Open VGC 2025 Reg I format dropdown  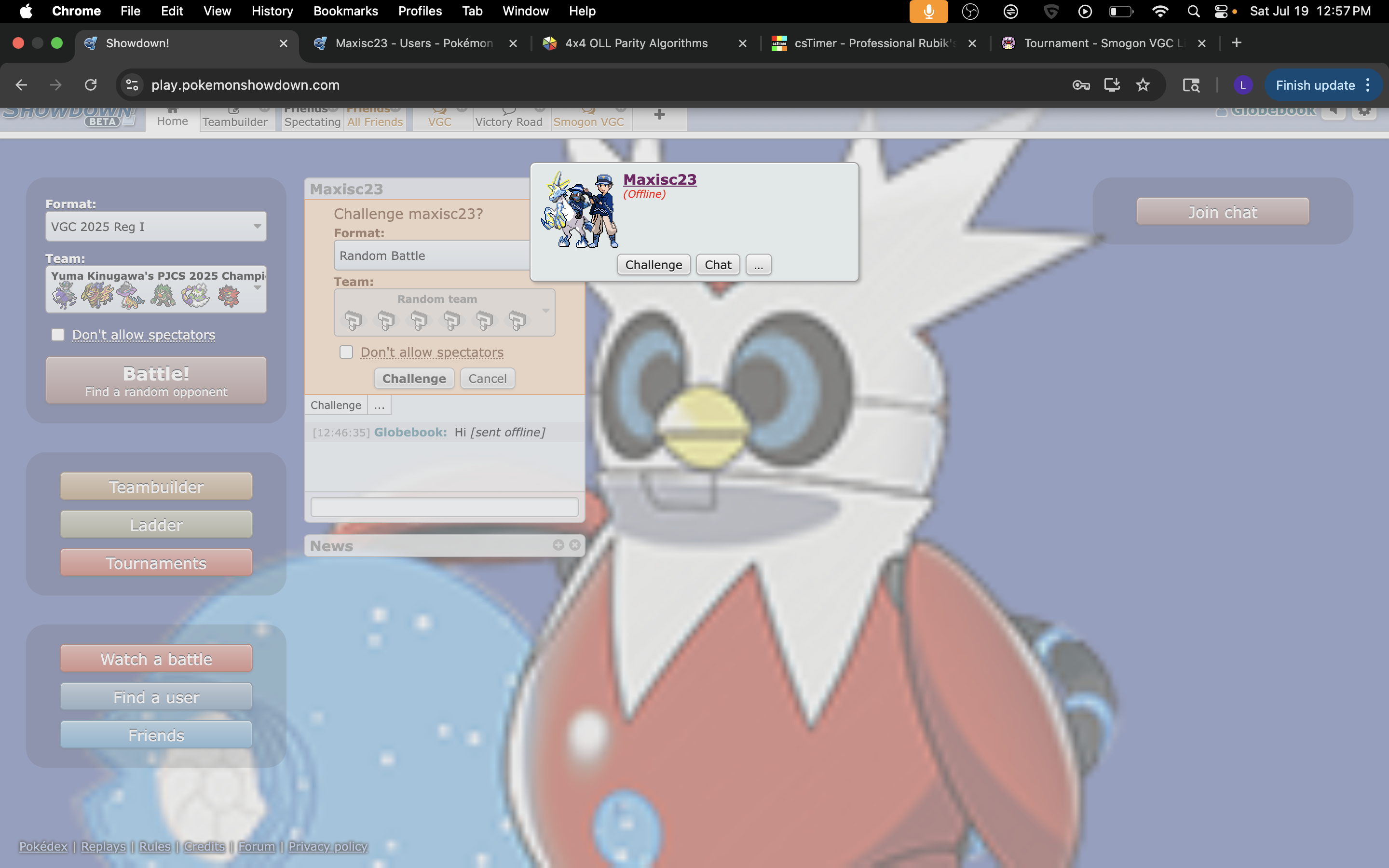156,226
